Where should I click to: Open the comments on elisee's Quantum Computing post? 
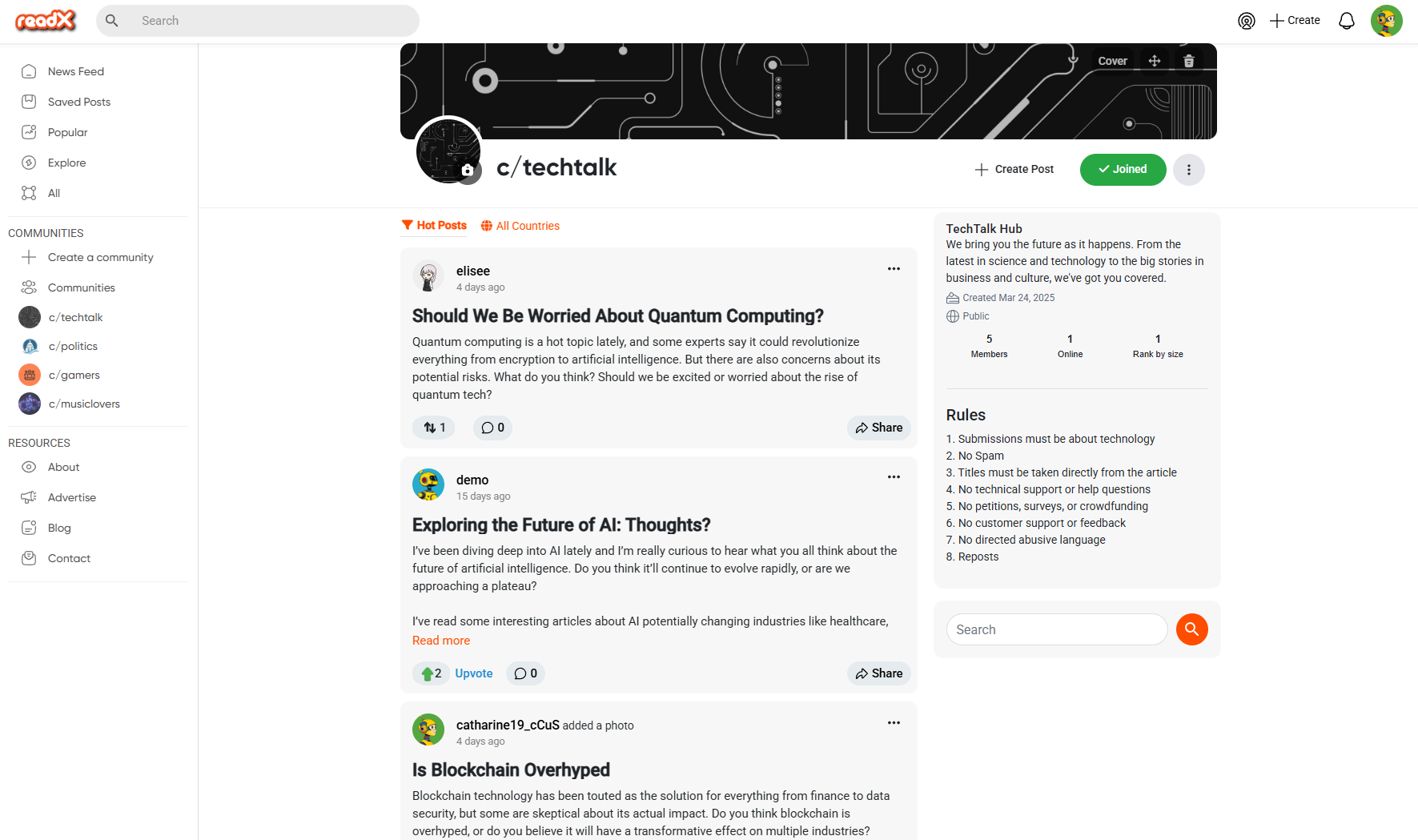492,428
